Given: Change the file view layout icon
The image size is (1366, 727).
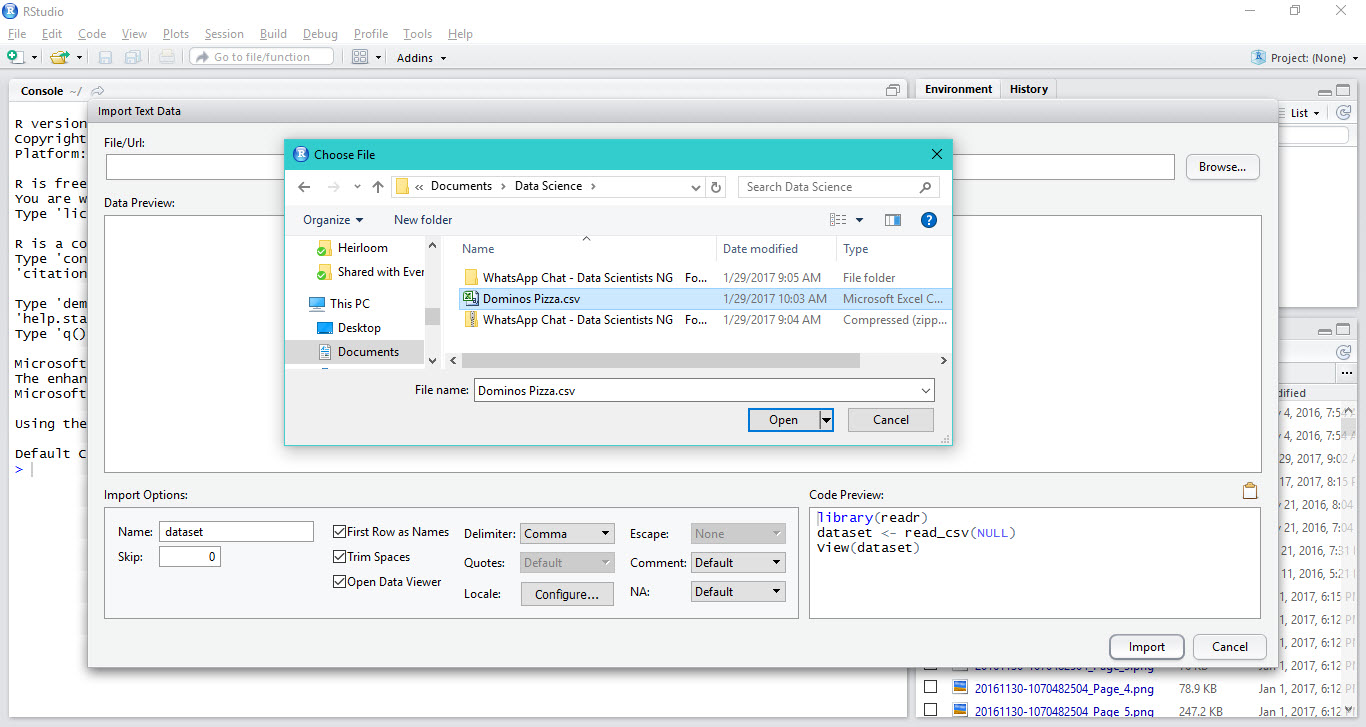Looking at the screenshot, I should pyautogui.click(x=838, y=220).
